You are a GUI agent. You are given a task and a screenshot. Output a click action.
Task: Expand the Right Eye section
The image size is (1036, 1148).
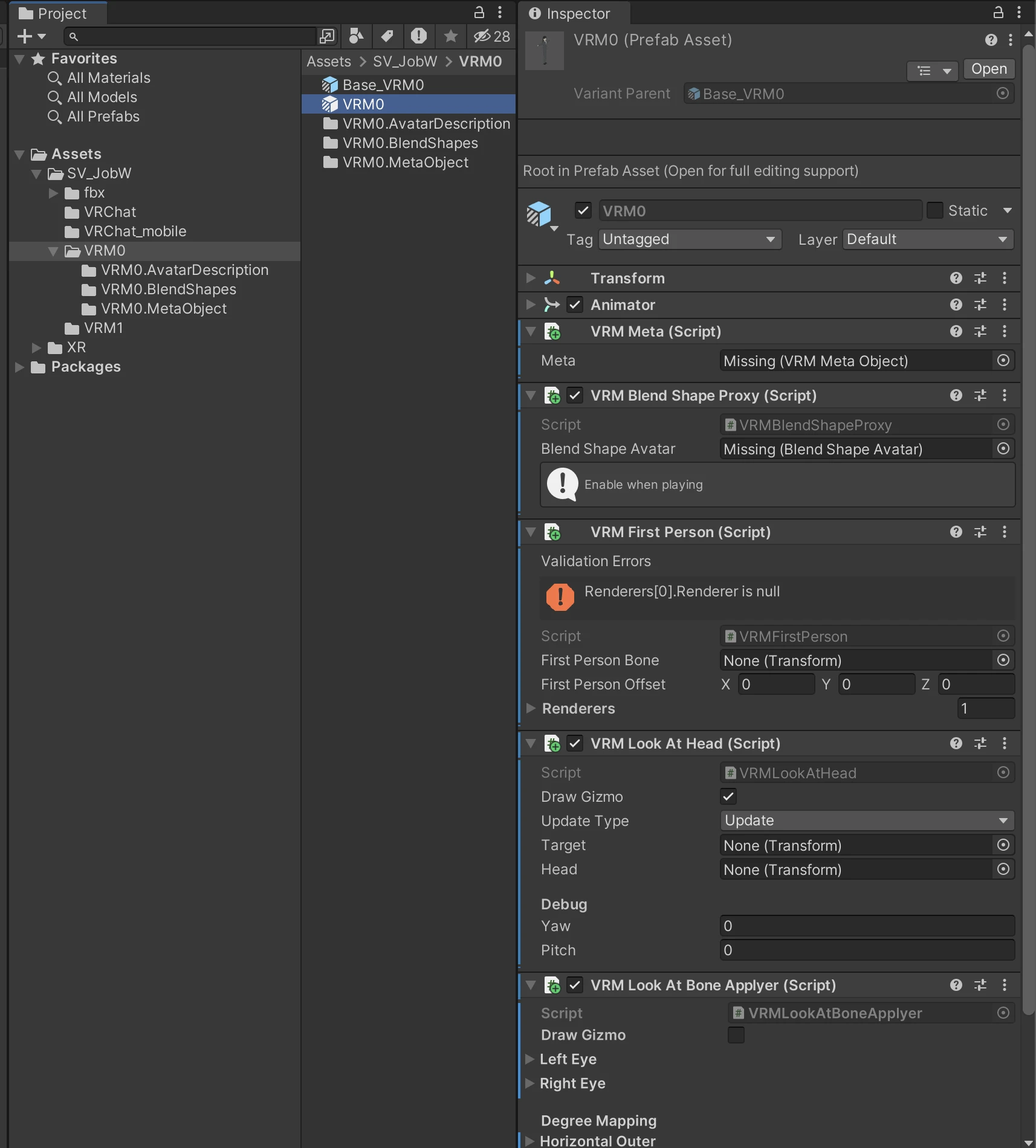529,1083
